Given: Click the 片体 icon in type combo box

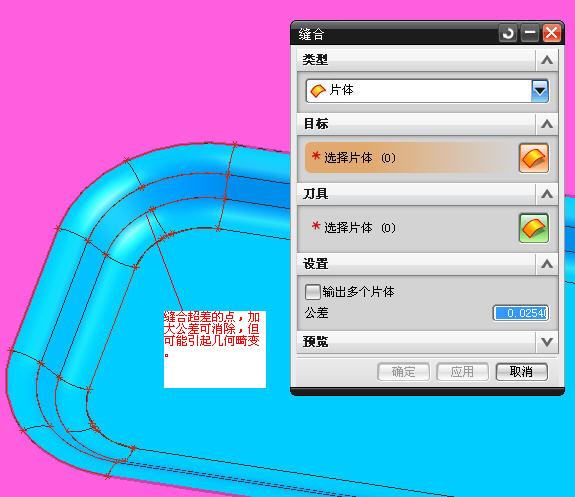Looking at the screenshot, I should click(318, 91).
